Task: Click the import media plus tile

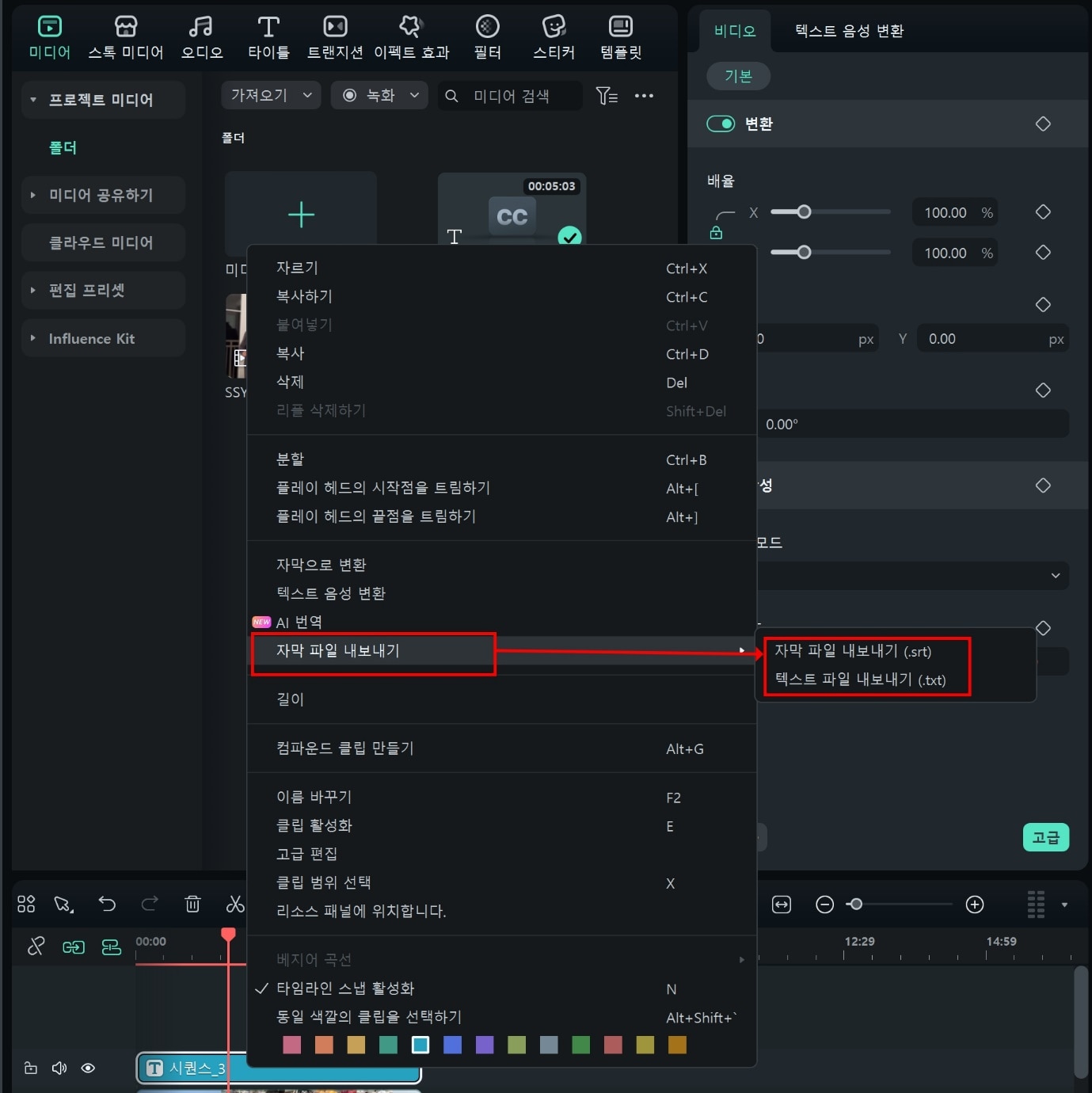Action: (301, 214)
